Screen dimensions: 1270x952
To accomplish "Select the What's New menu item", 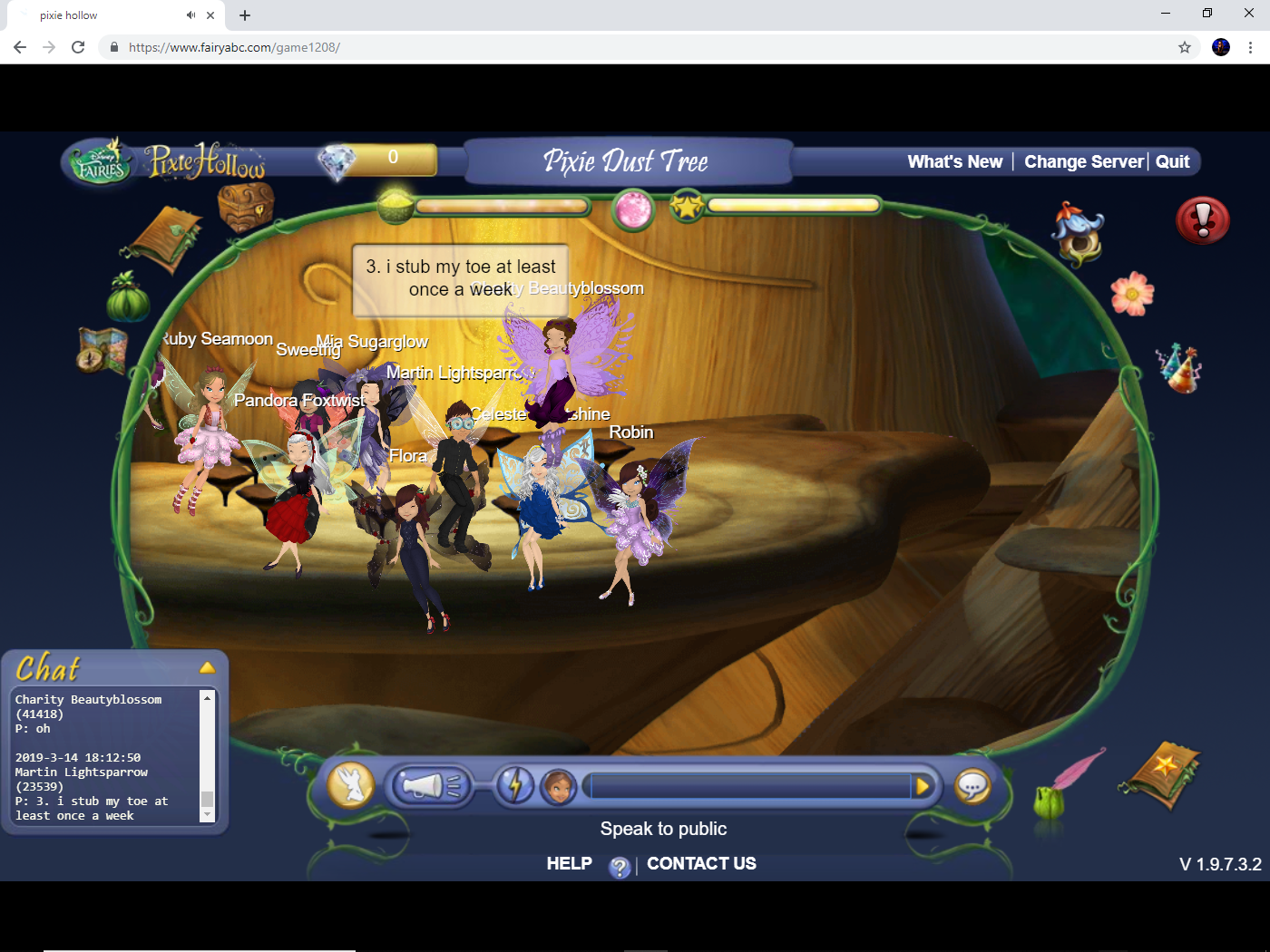I will tap(954, 161).
